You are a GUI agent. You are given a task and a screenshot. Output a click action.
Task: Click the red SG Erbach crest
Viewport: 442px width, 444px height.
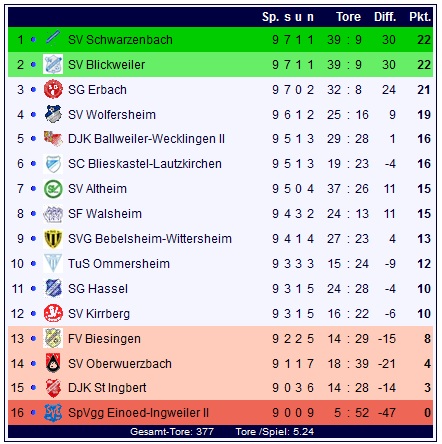(x=53, y=89)
